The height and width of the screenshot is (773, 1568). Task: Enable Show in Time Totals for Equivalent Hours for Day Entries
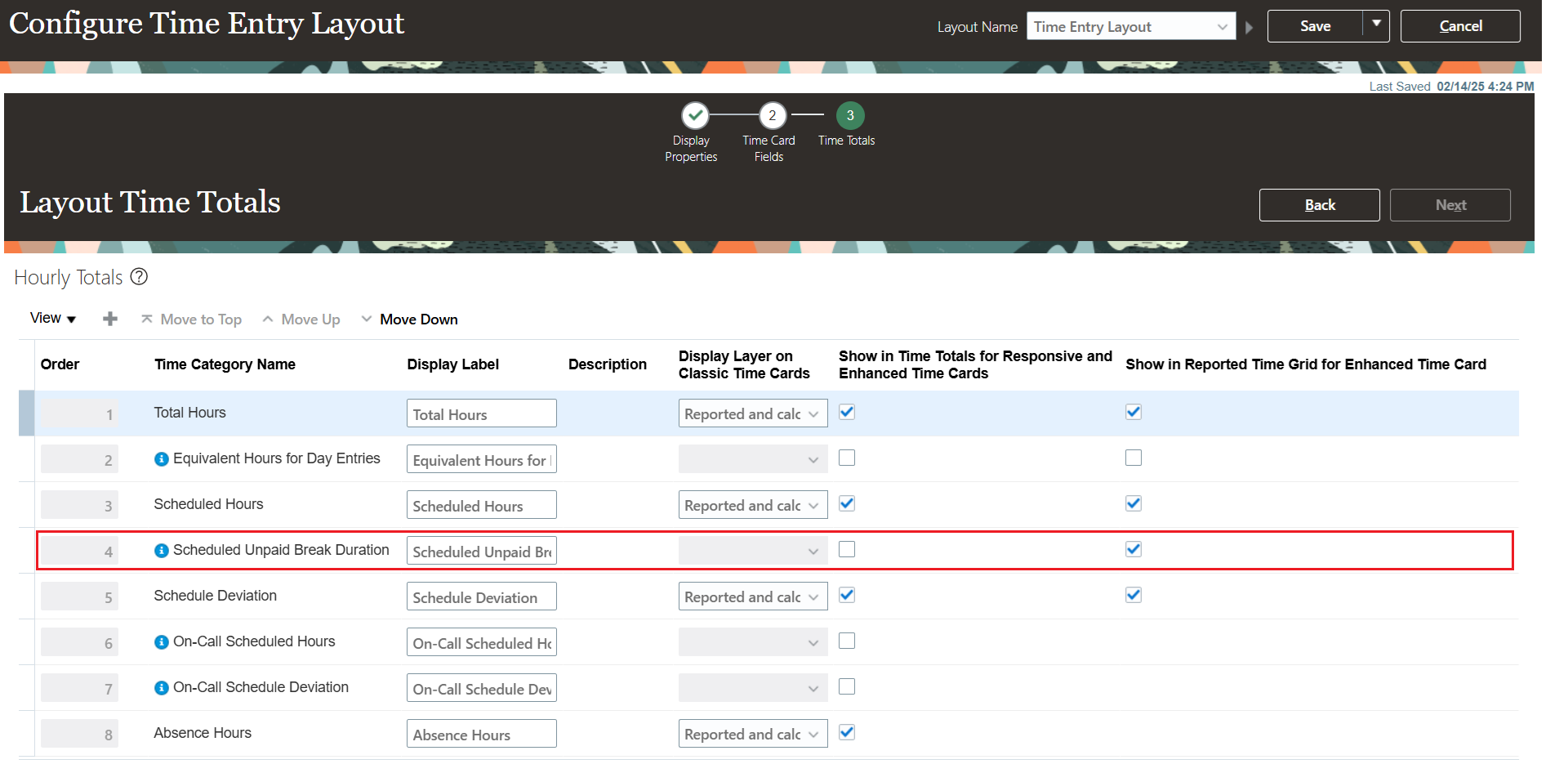pos(846,458)
